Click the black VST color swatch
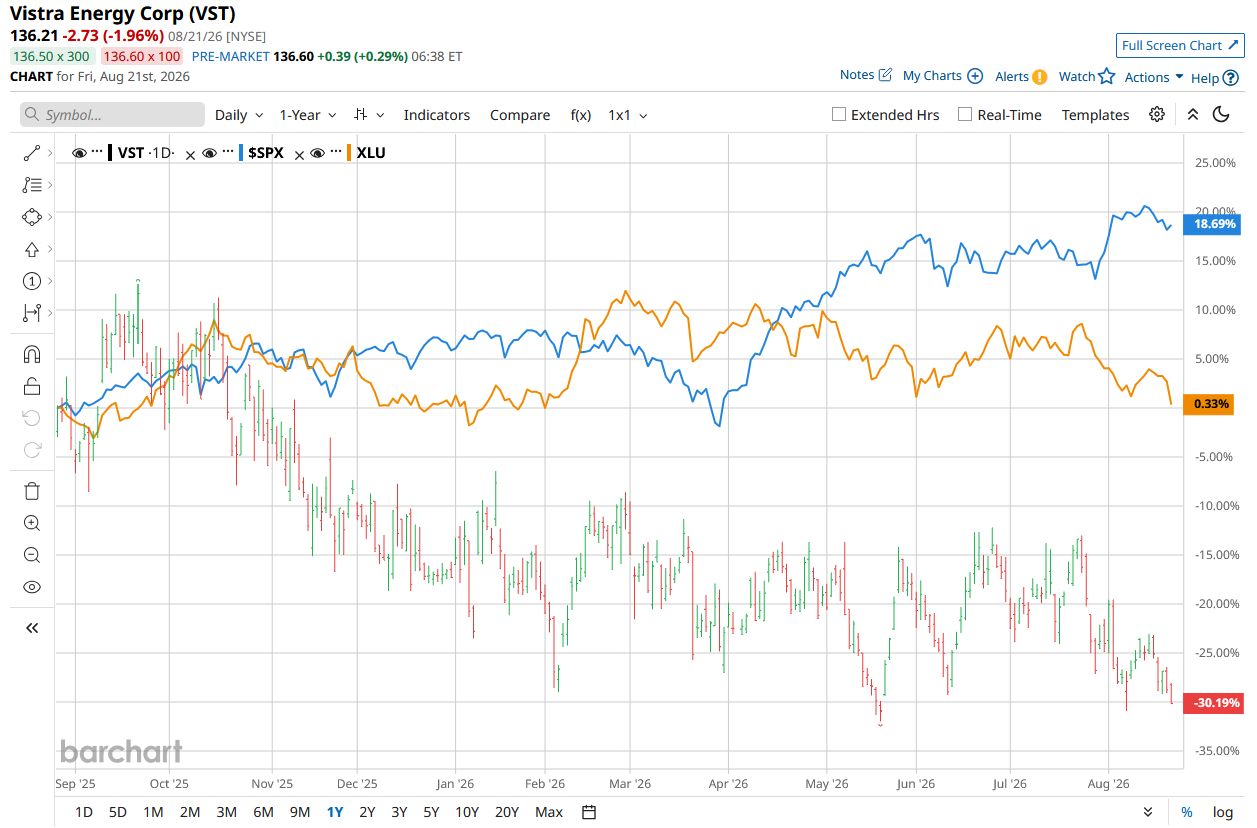 (x=110, y=153)
